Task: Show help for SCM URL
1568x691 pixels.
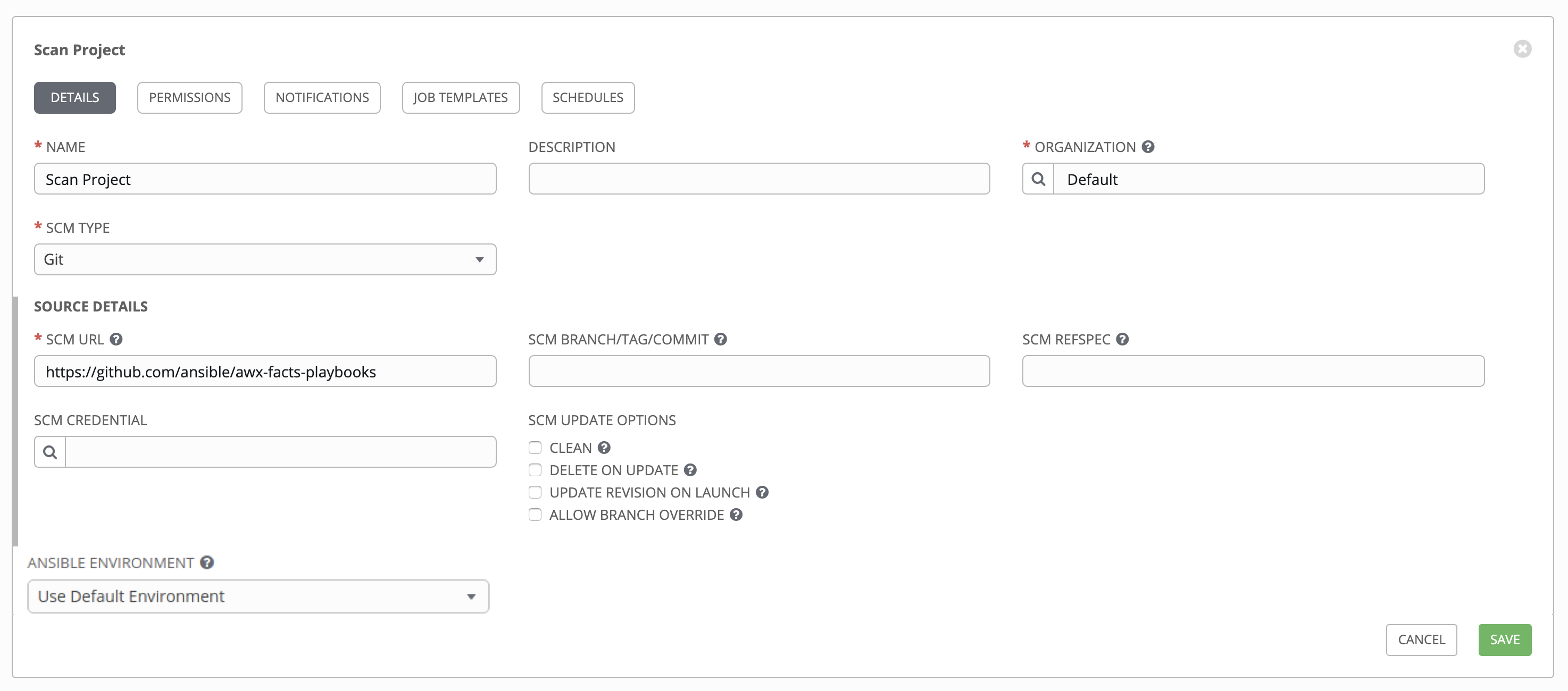Action: (x=116, y=340)
